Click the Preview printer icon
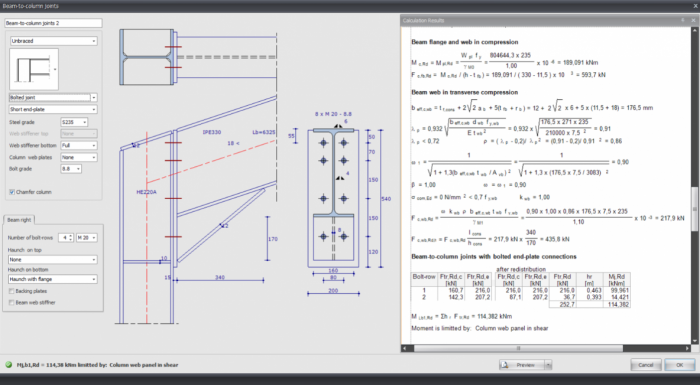Screen dimensions: 700x385 [505, 365]
